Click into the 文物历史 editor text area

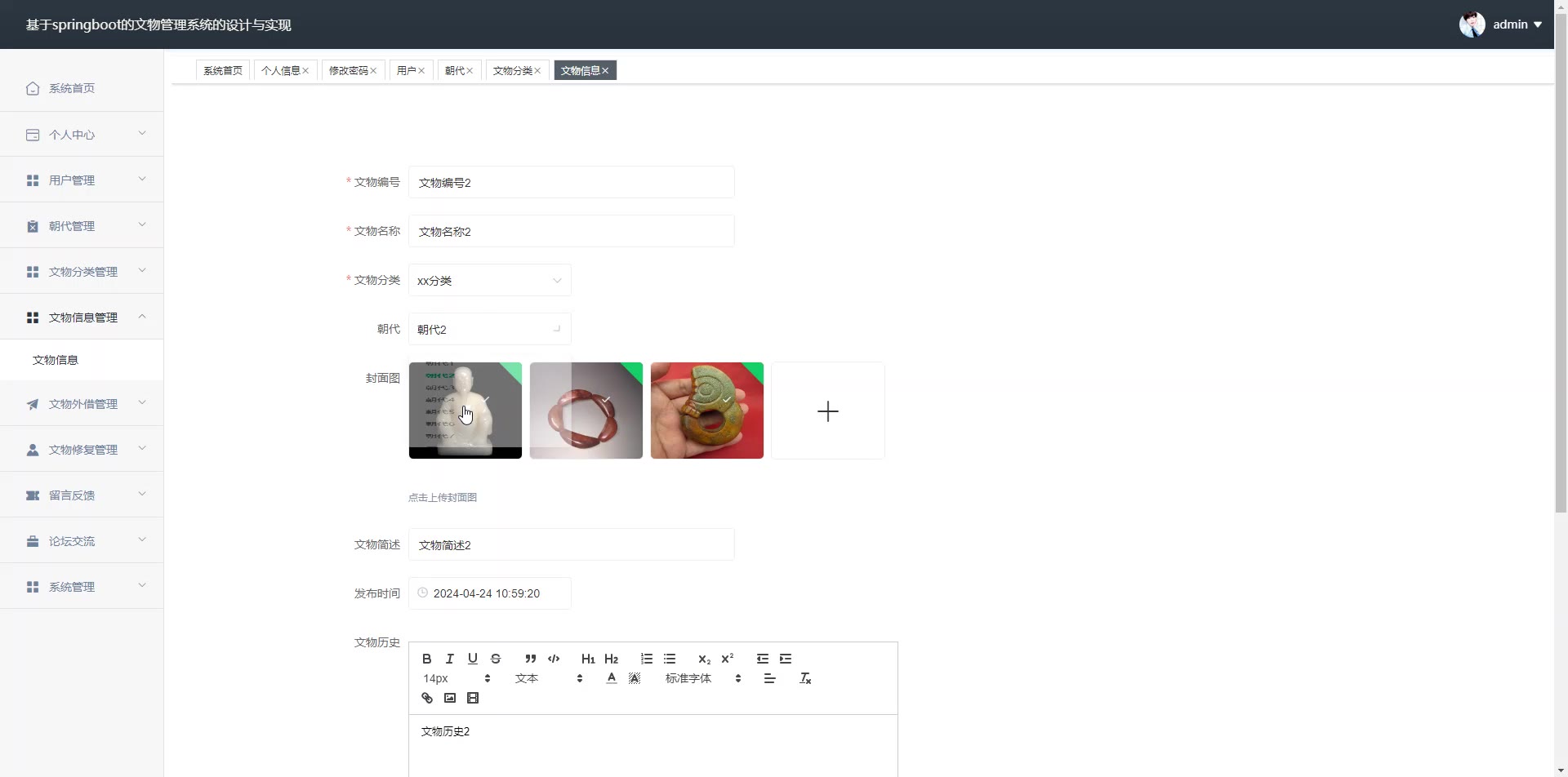653,746
